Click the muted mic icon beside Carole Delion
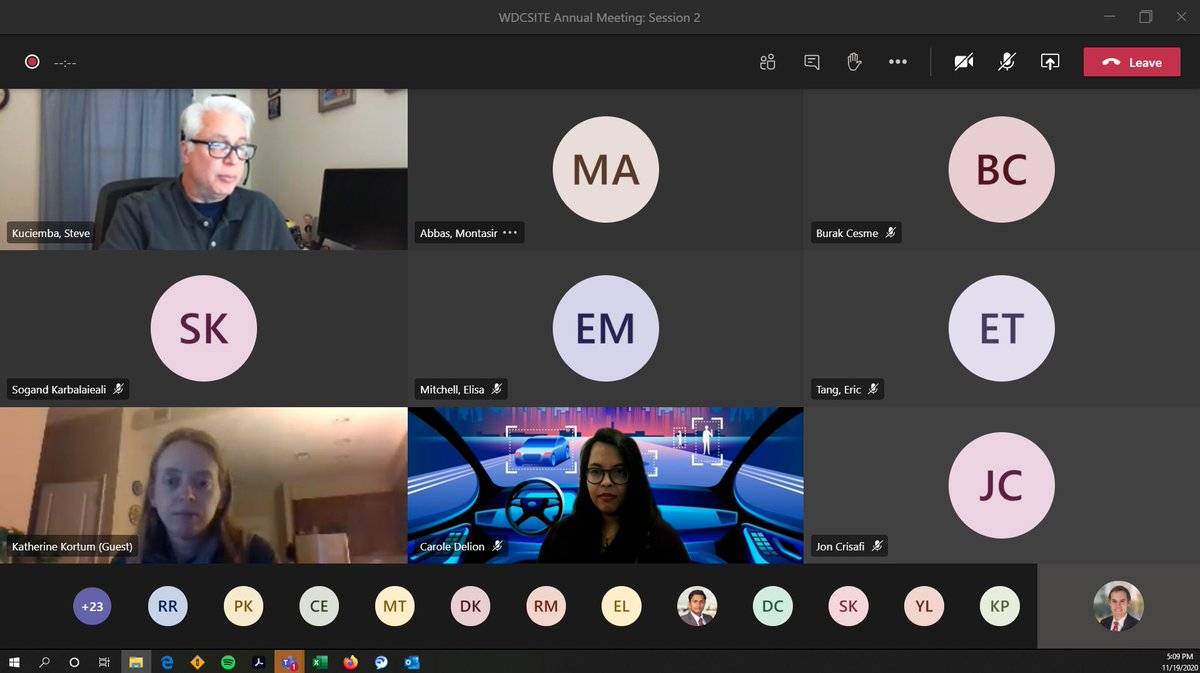Image resolution: width=1200 pixels, height=673 pixels. point(497,546)
